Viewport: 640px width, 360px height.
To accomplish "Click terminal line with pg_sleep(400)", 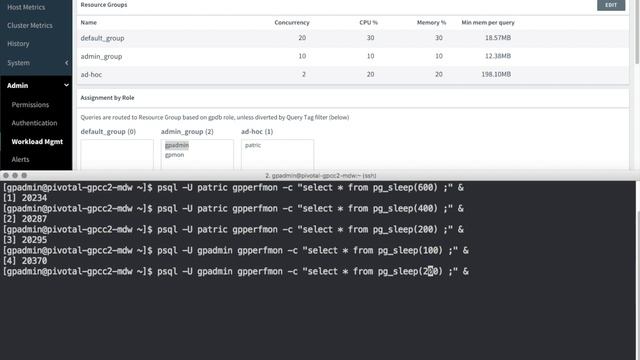I will tap(233, 209).
